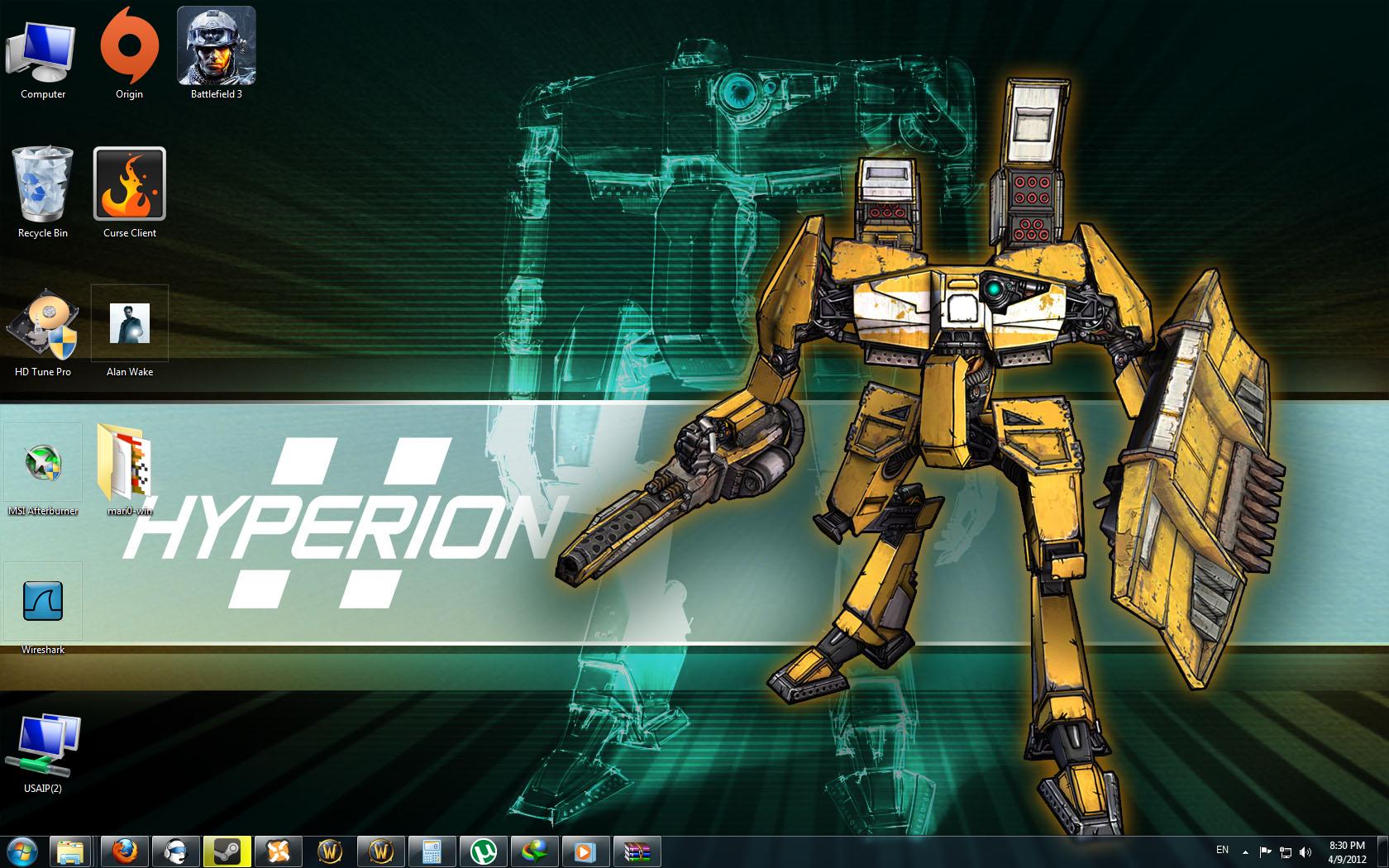Screen dimensions: 1389x868
Task: Launch the Origin desktop shortcut
Action: click(129, 55)
